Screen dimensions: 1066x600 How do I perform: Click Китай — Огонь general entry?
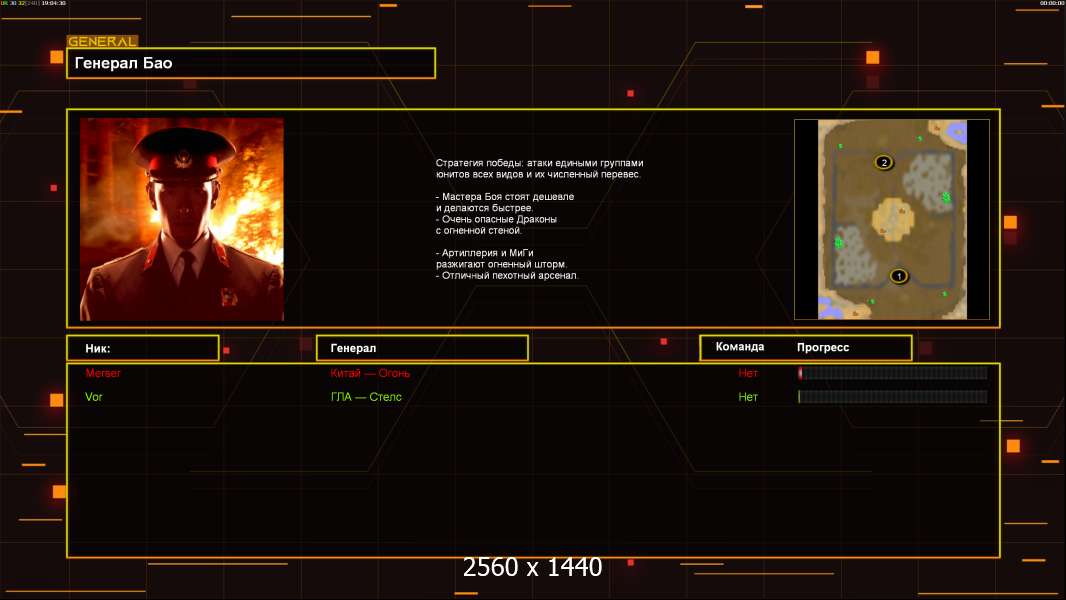tap(370, 373)
